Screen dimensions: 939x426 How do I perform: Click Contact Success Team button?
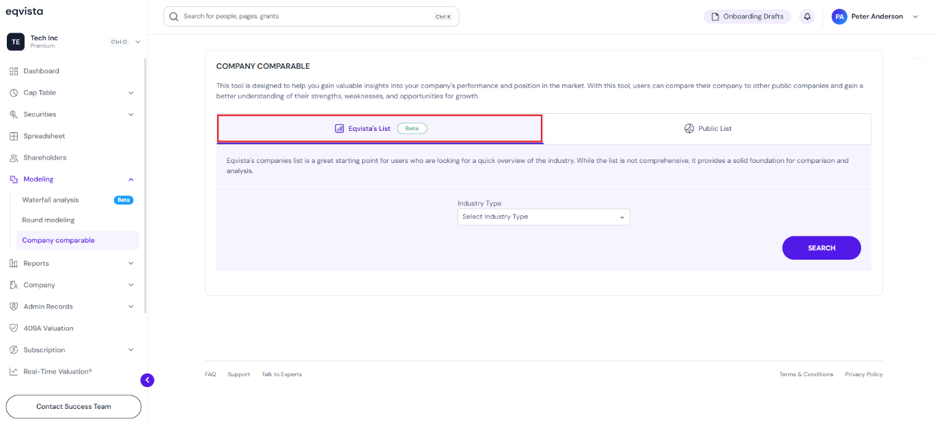[x=74, y=406]
